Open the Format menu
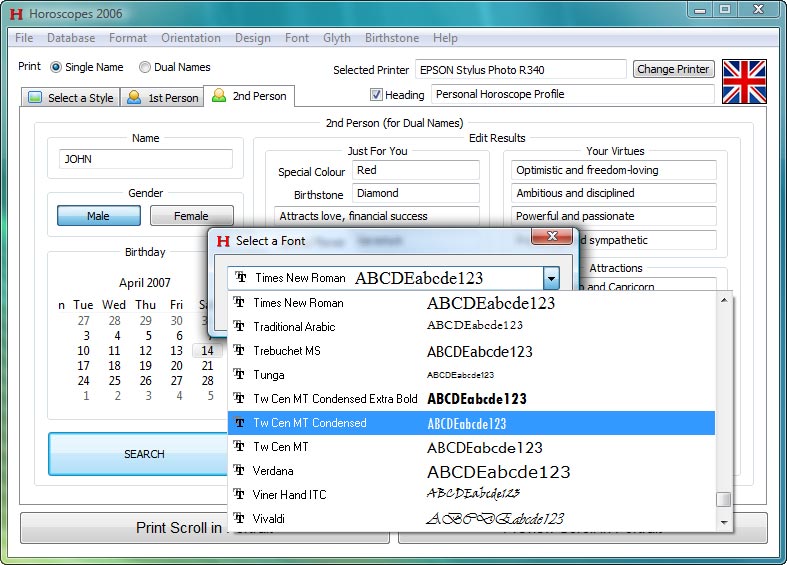This screenshot has width=787, height=565. [128, 38]
